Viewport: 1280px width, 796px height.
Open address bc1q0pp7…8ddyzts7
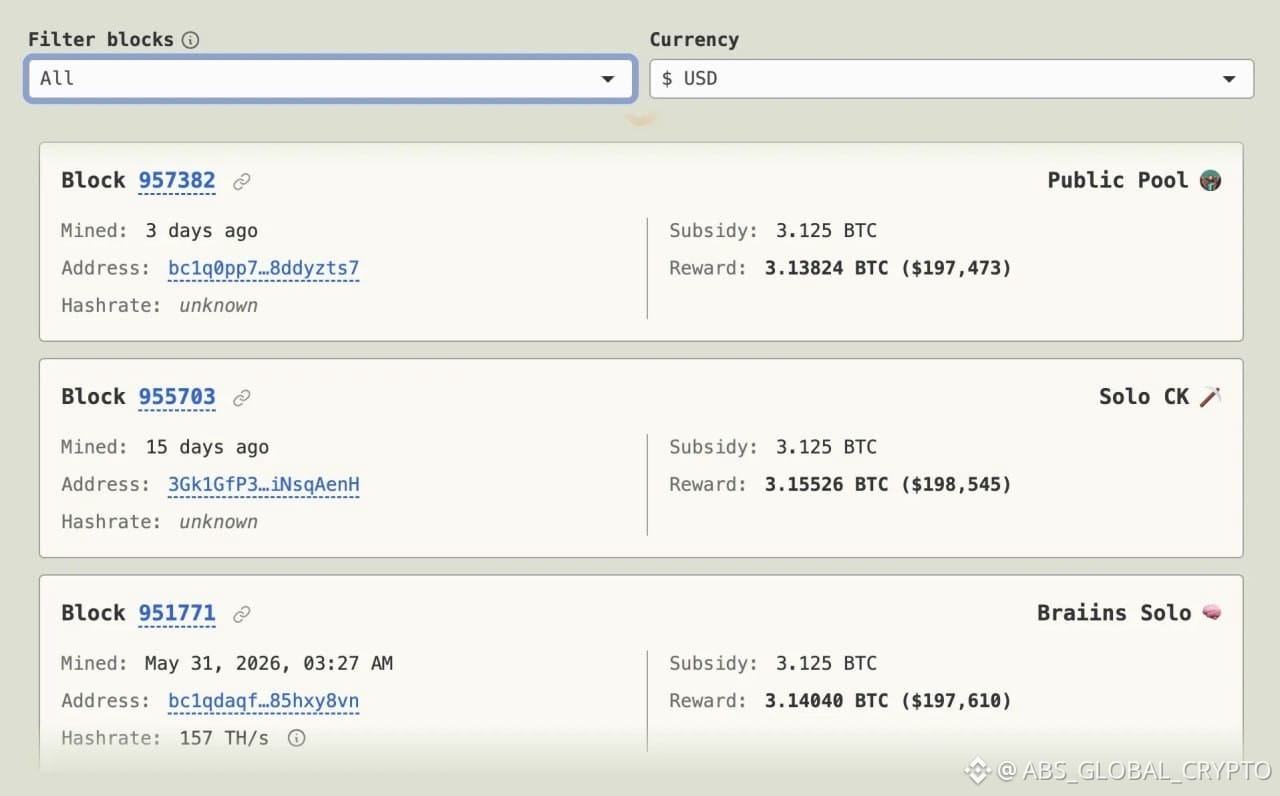(264, 268)
